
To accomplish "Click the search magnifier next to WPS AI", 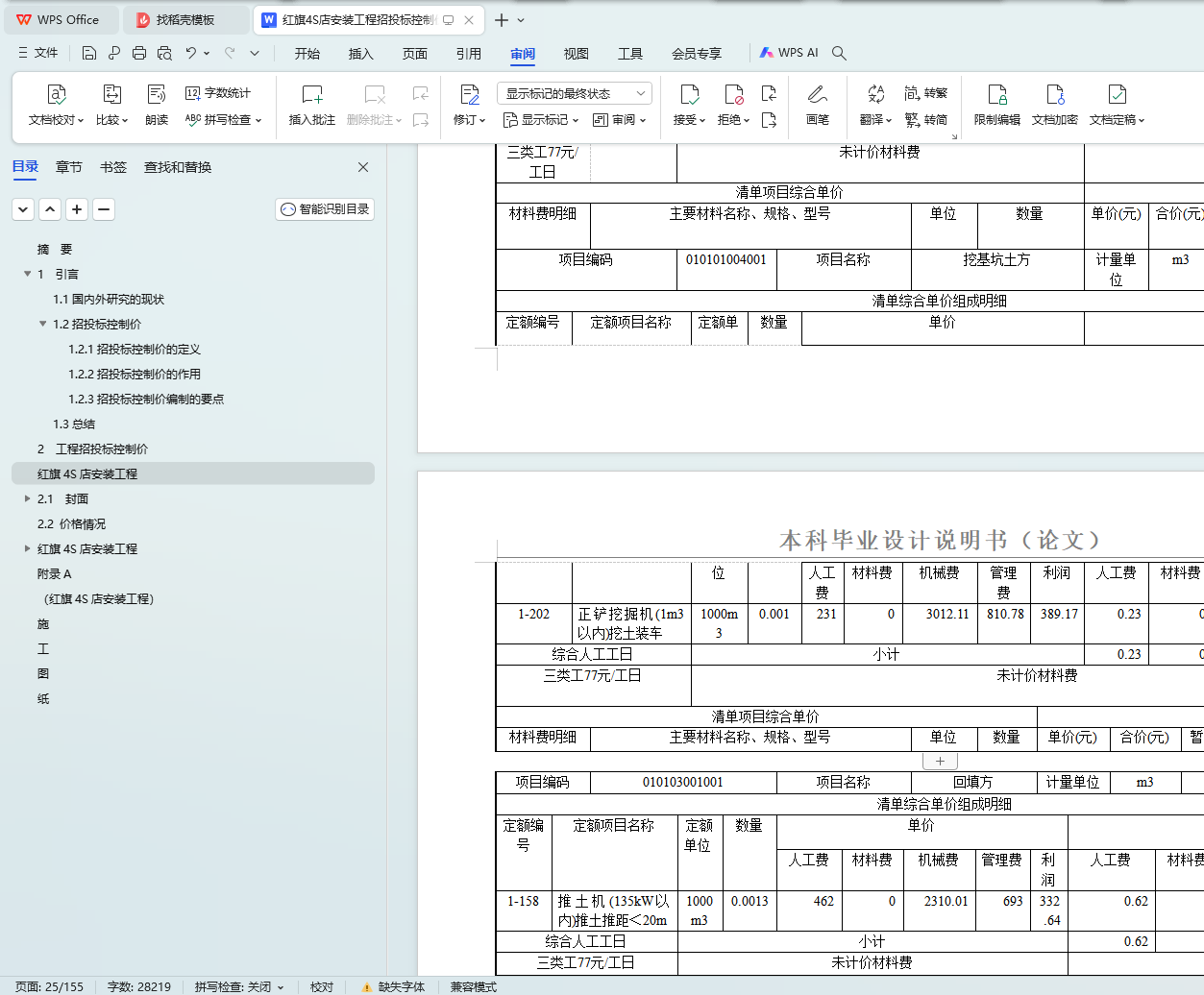I will (x=839, y=53).
